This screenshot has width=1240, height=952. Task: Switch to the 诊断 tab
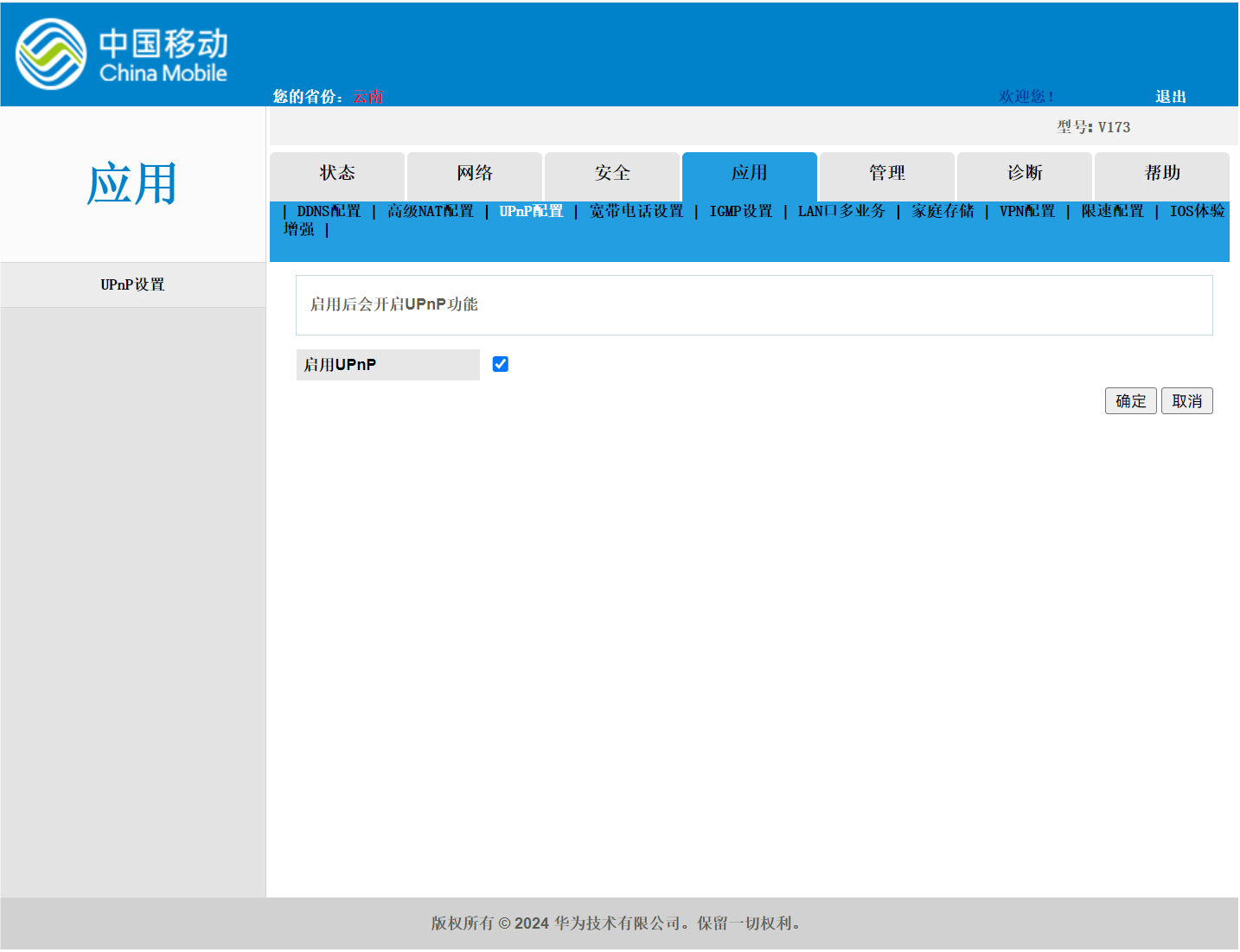pyautogui.click(x=1025, y=174)
